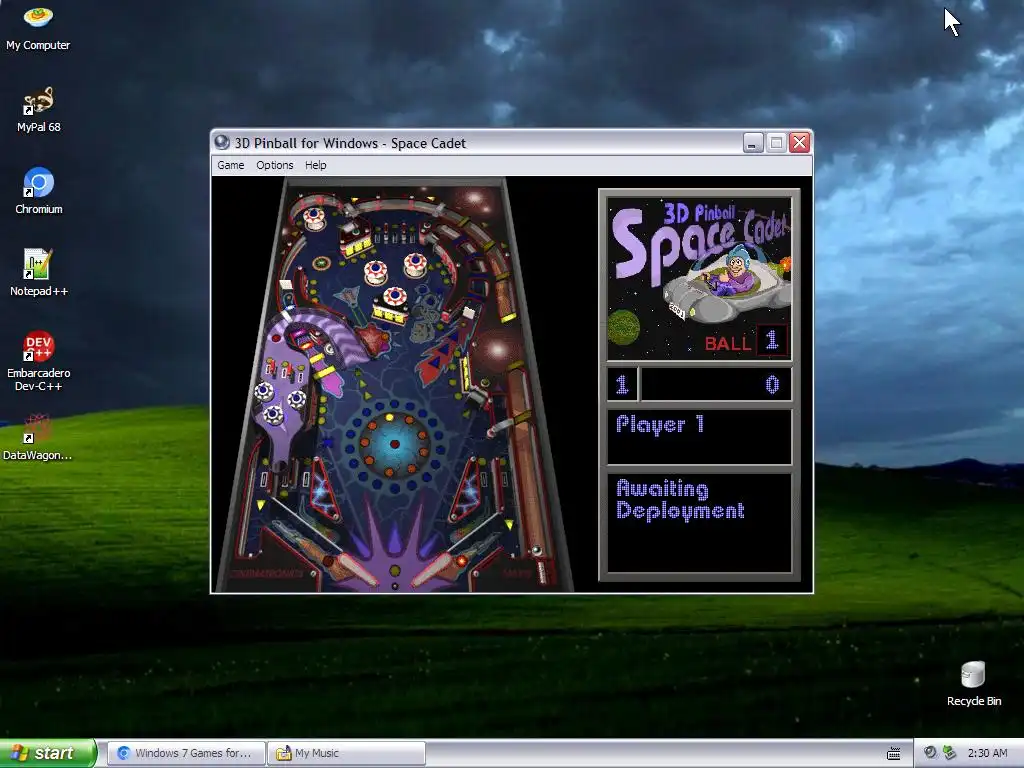The image size is (1024, 768).
Task: Select the MyPal 68 desktop icon
Action: tap(38, 110)
